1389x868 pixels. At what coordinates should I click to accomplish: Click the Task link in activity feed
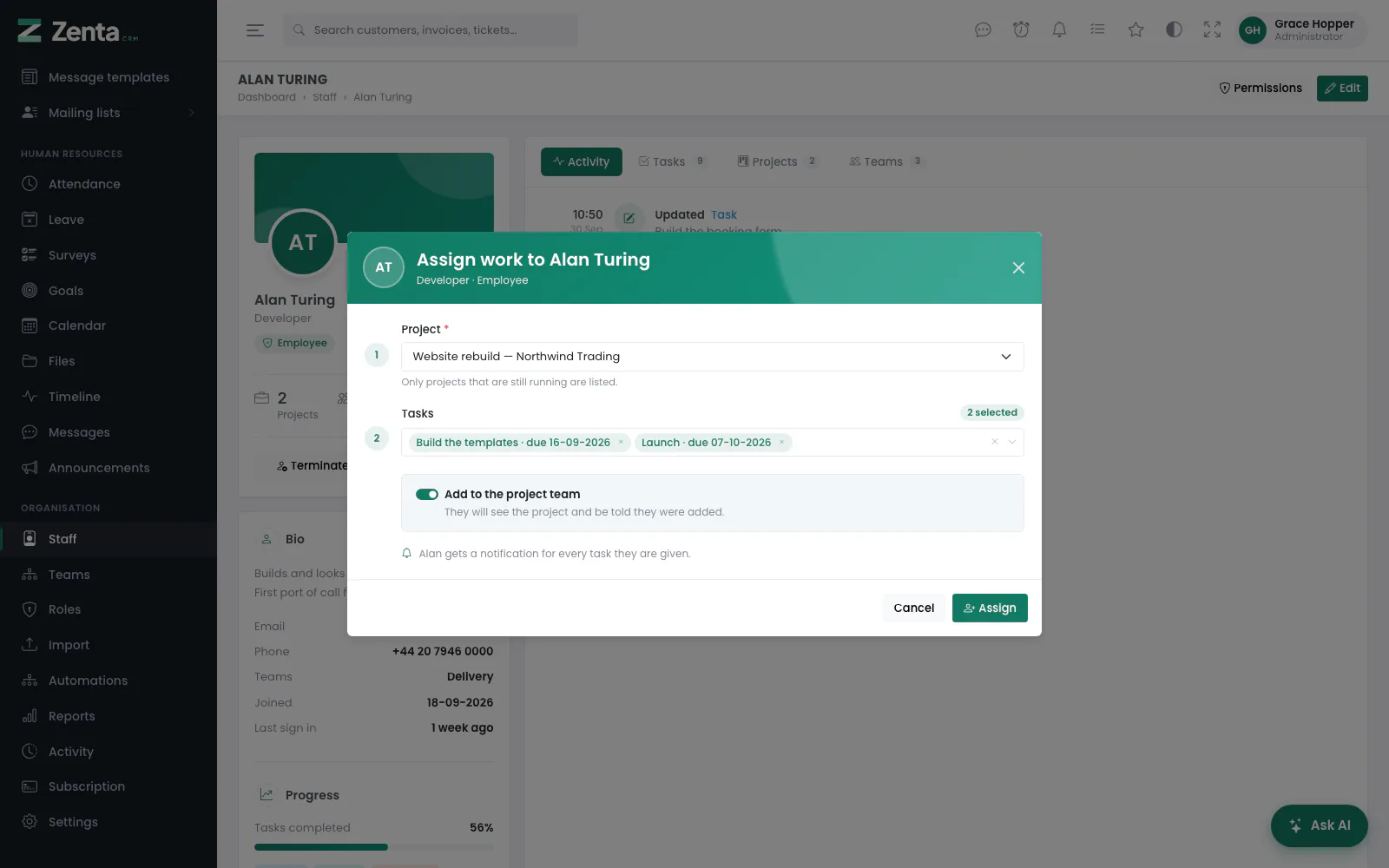pos(724,214)
